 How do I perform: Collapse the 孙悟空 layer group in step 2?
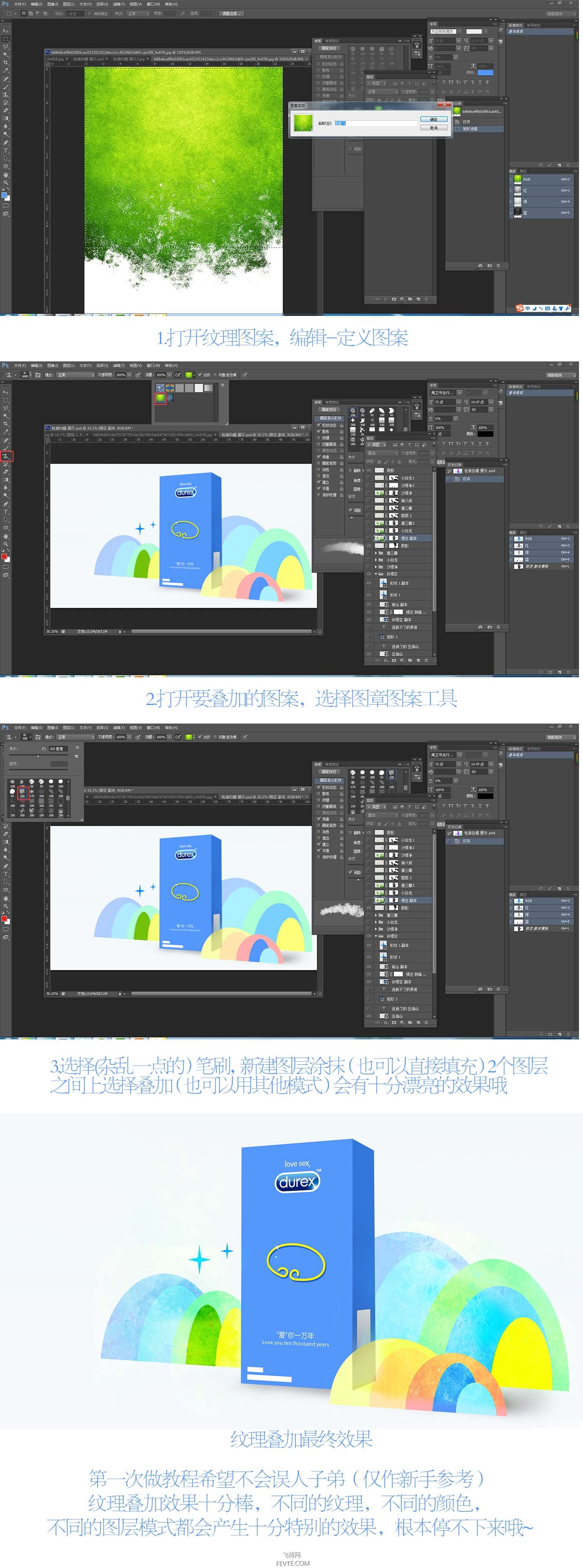click(x=376, y=574)
